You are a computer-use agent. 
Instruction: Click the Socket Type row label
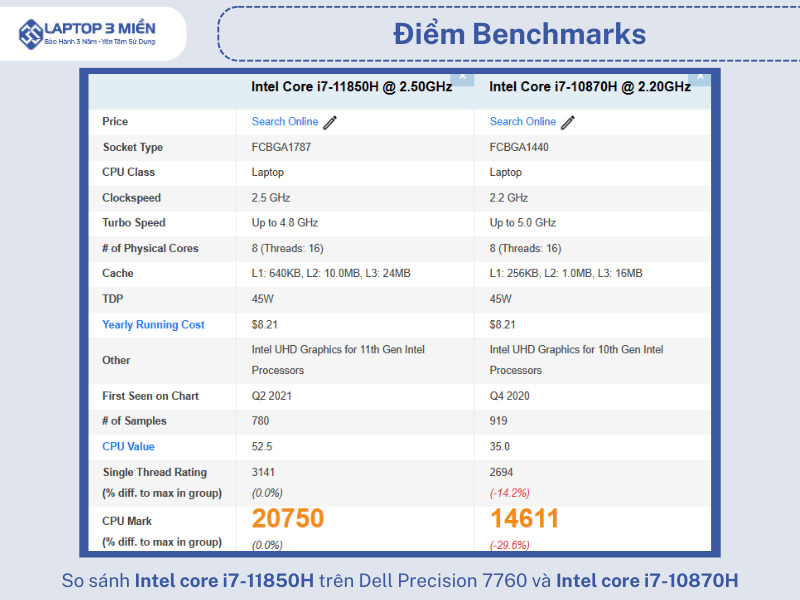(x=132, y=148)
